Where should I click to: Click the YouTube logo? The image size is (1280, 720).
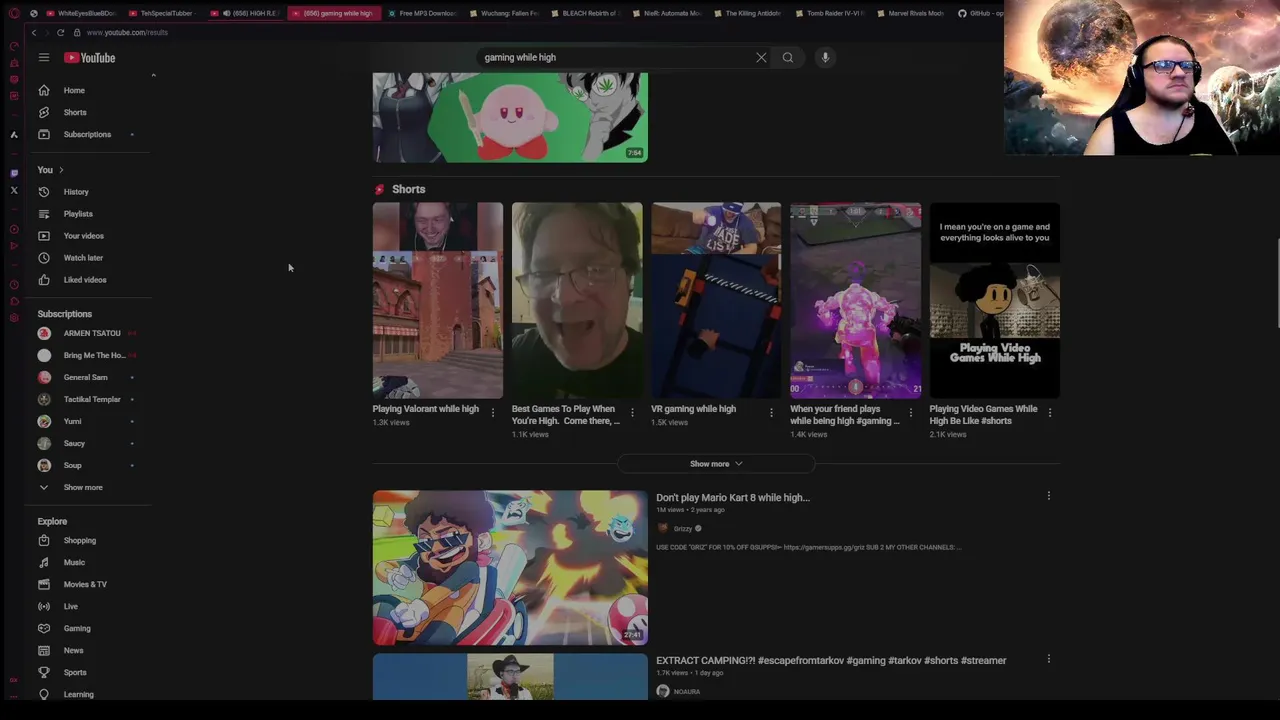[x=90, y=58]
